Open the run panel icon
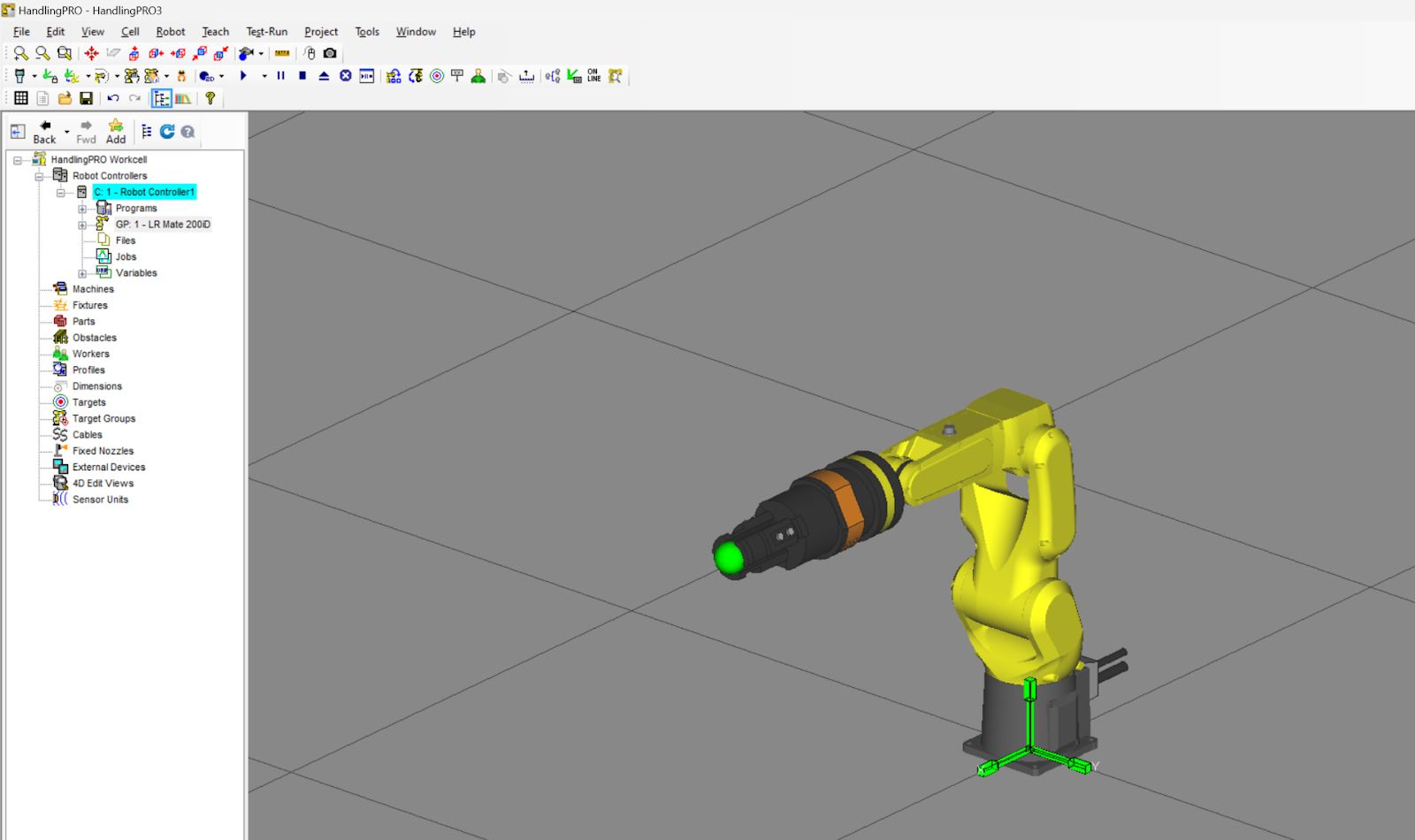 point(367,76)
